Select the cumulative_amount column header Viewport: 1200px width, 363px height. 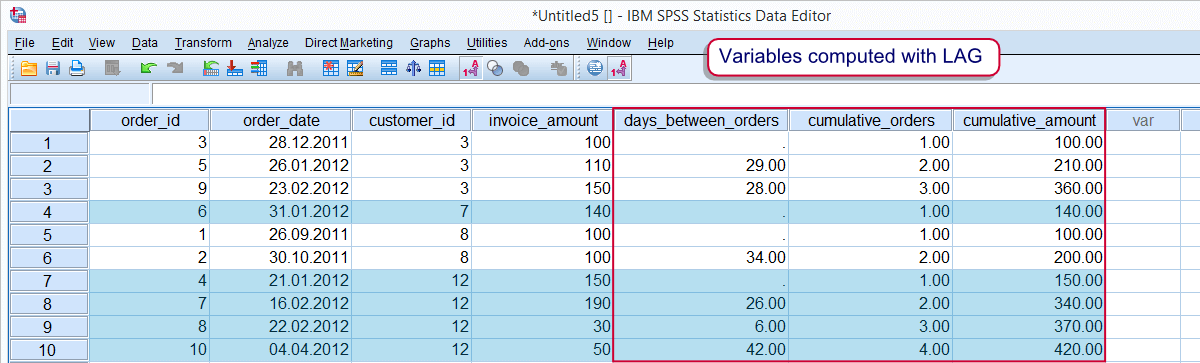point(1030,120)
